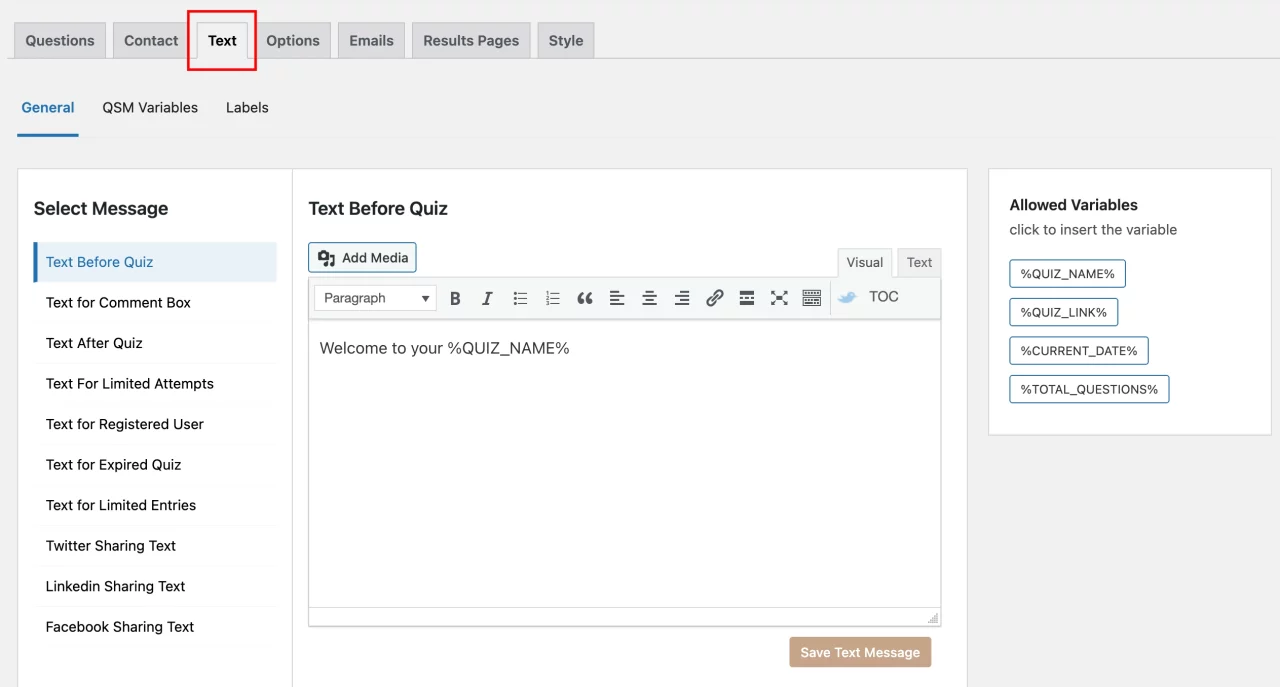
Task: Click Save Text Message
Action: coord(860,651)
